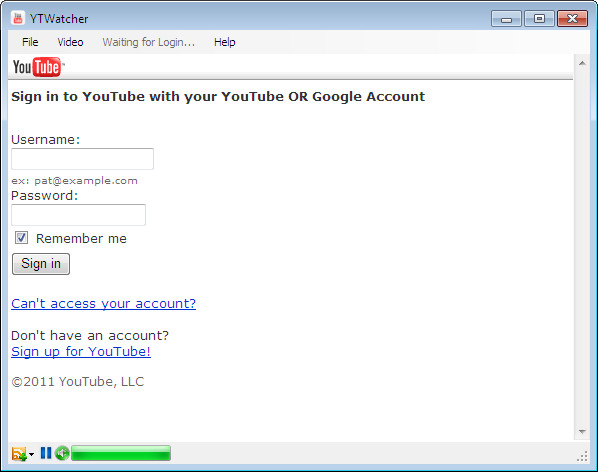Click the scrollbar up arrow
This screenshot has height=472, width=598.
[x=582, y=63]
